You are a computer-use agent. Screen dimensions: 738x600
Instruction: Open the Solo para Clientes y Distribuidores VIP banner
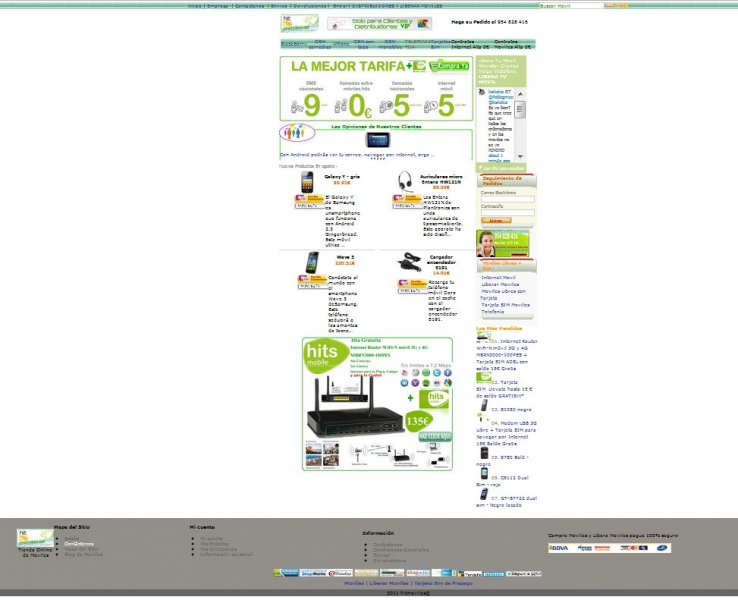click(379, 23)
